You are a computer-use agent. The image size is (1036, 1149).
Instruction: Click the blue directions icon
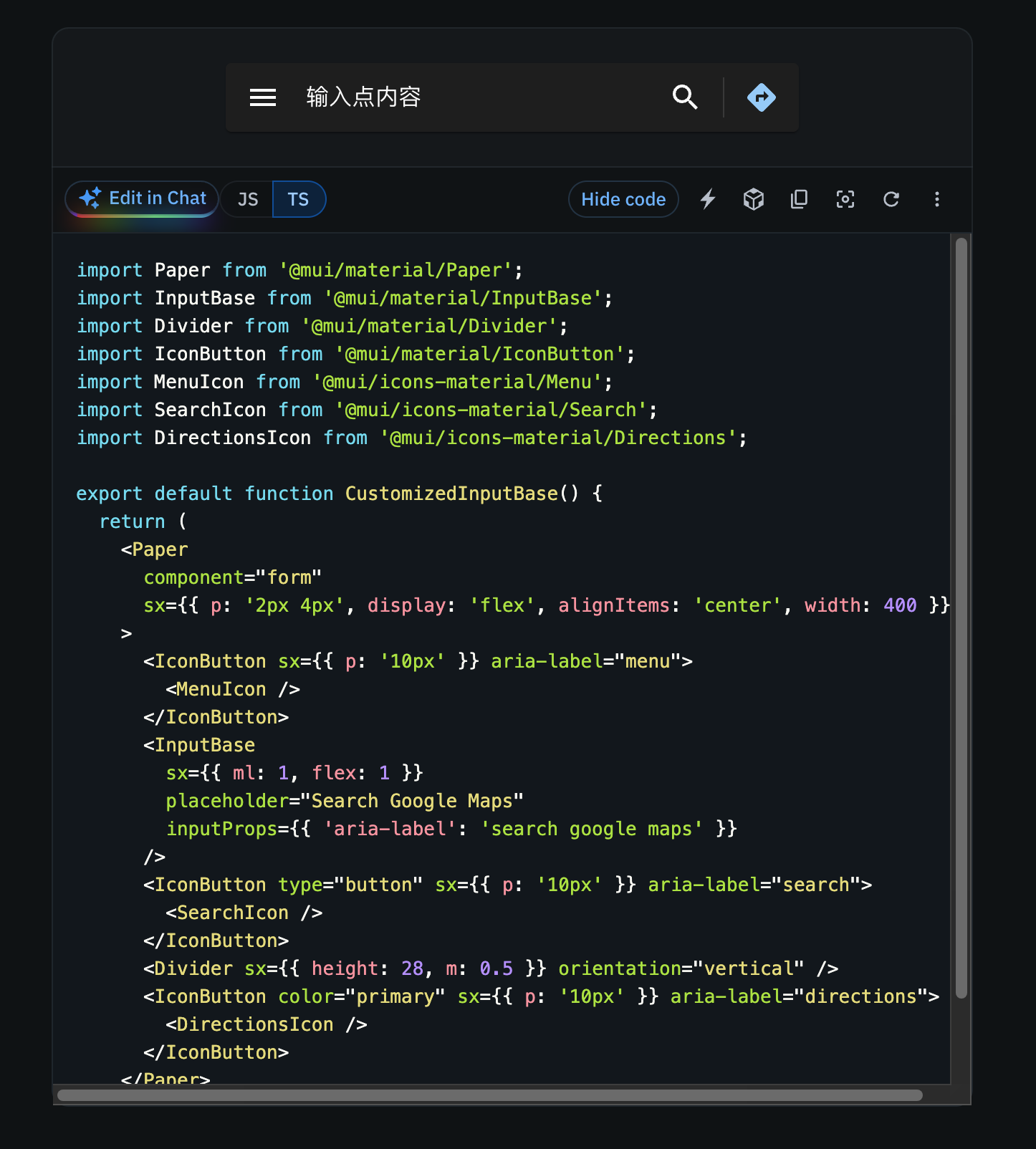(761, 97)
